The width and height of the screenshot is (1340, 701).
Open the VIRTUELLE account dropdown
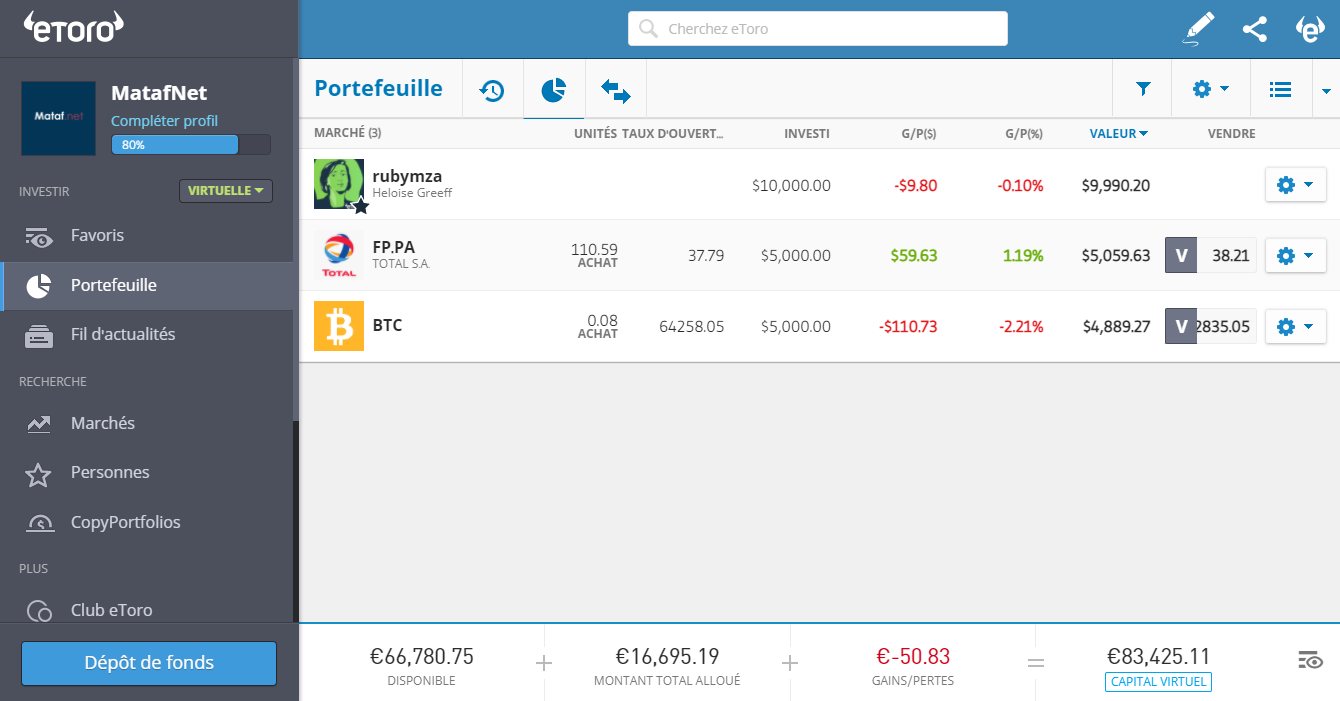(226, 191)
